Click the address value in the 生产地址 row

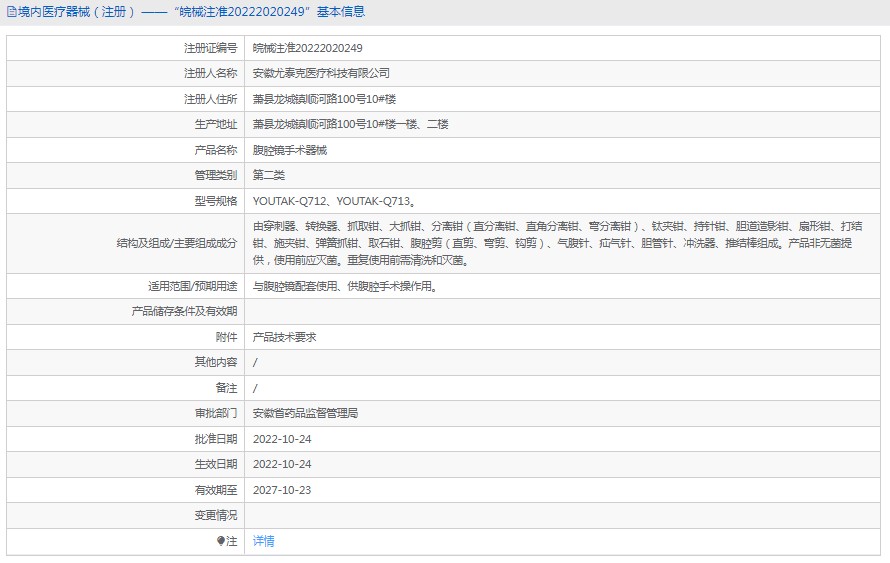350,124
